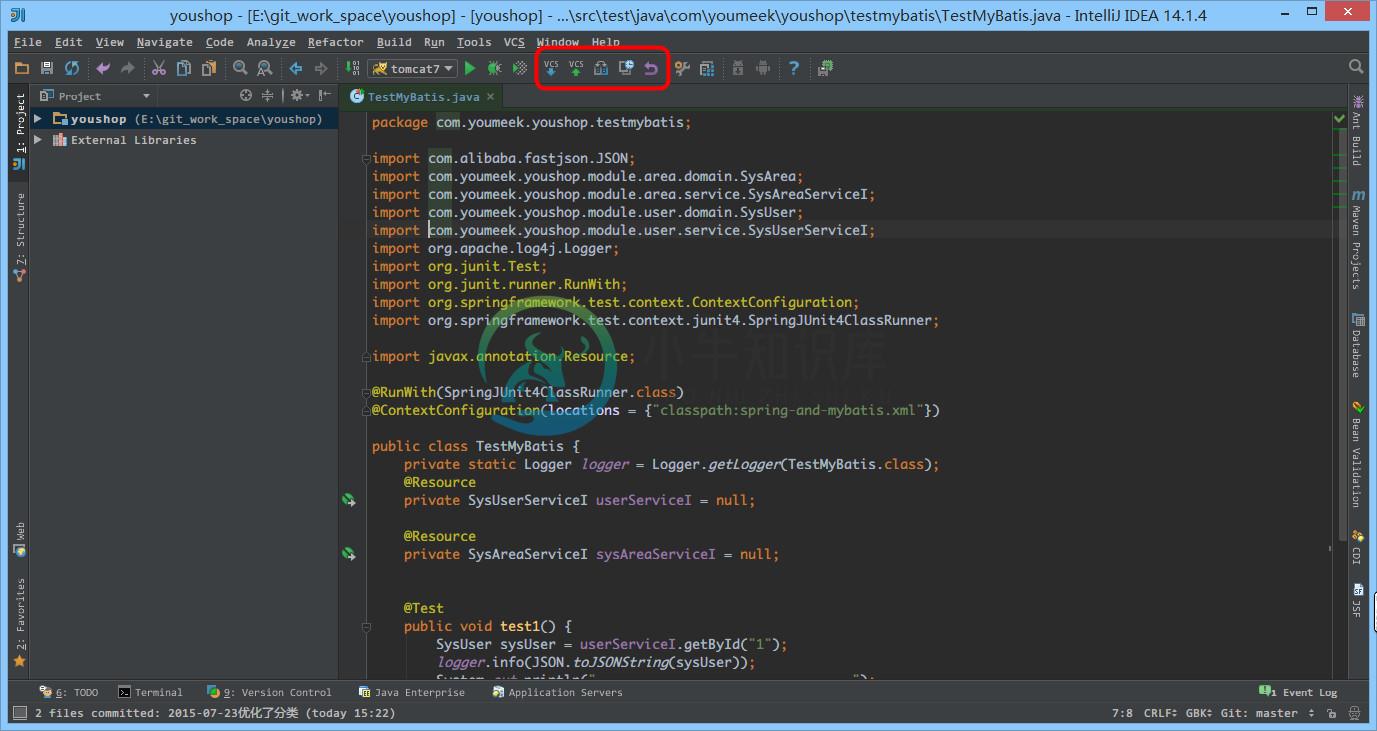
Task: Open Settings with the wrench icon
Action: click(x=682, y=68)
